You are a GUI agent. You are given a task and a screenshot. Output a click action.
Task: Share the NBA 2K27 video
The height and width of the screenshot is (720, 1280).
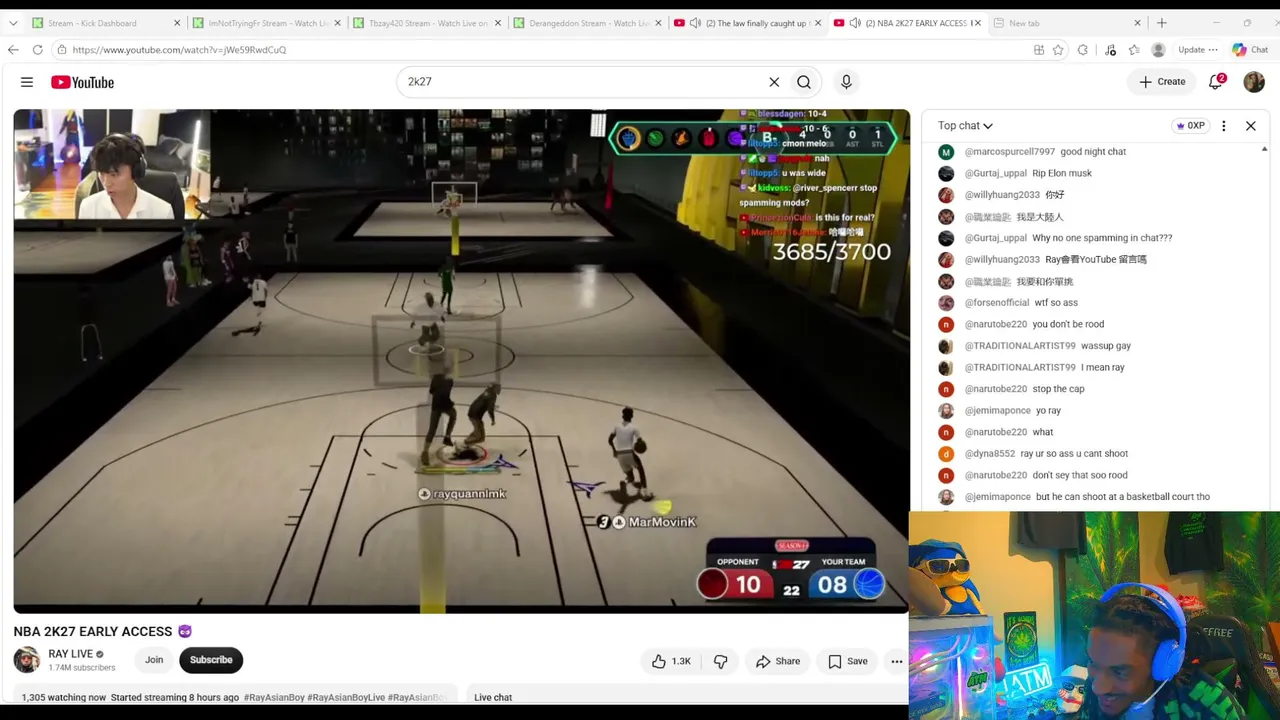click(x=778, y=661)
